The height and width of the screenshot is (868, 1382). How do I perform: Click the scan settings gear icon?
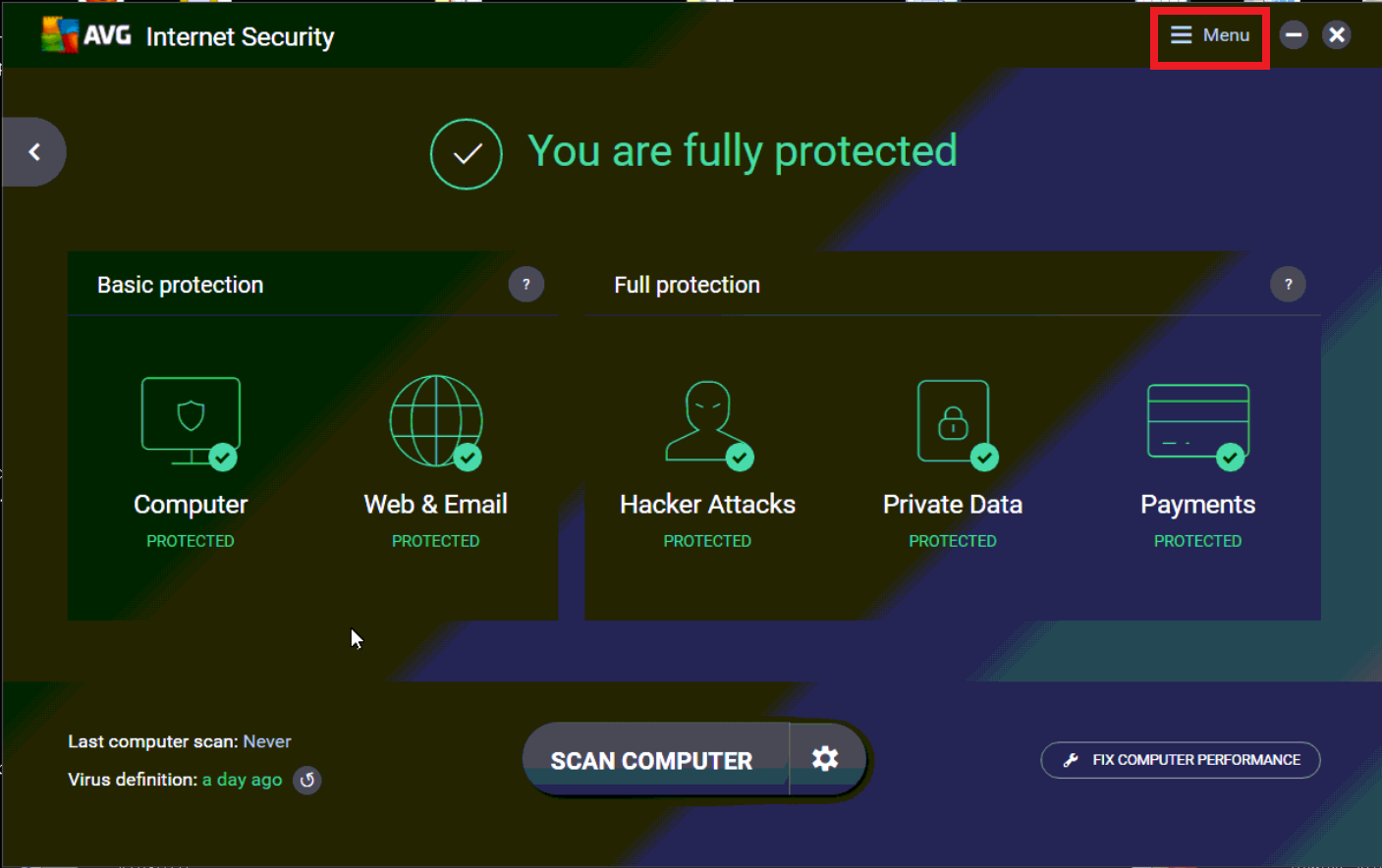[x=825, y=758]
